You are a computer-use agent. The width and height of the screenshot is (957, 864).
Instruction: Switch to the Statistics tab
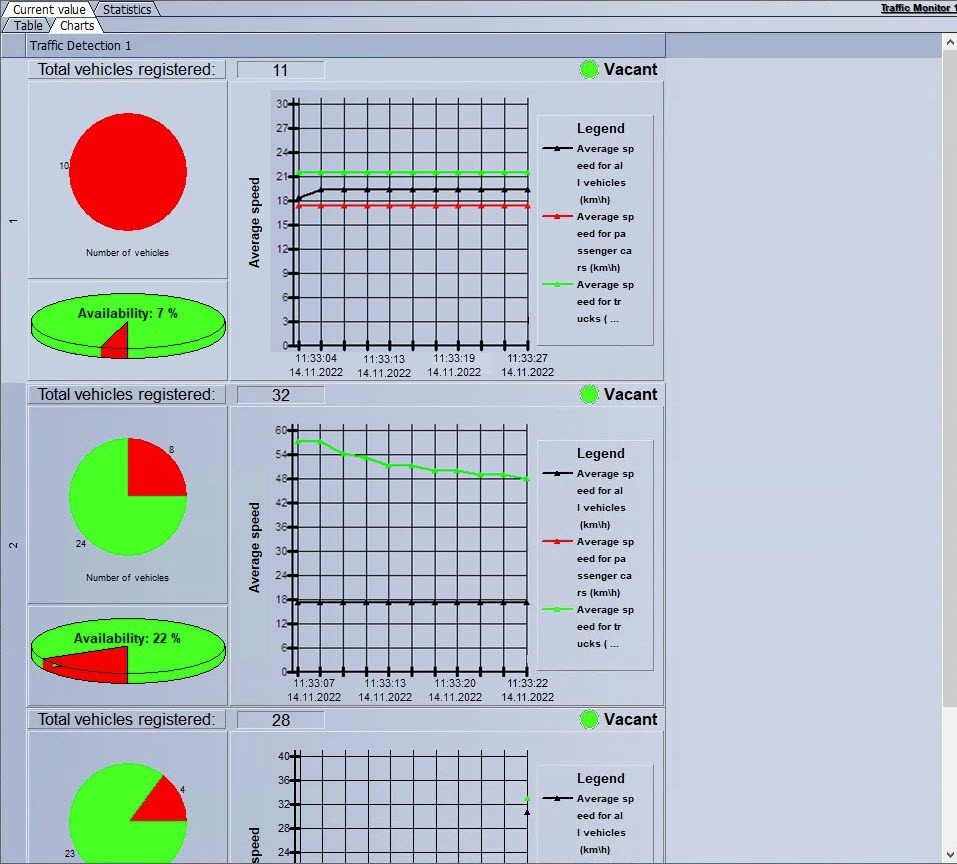point(127,9)
